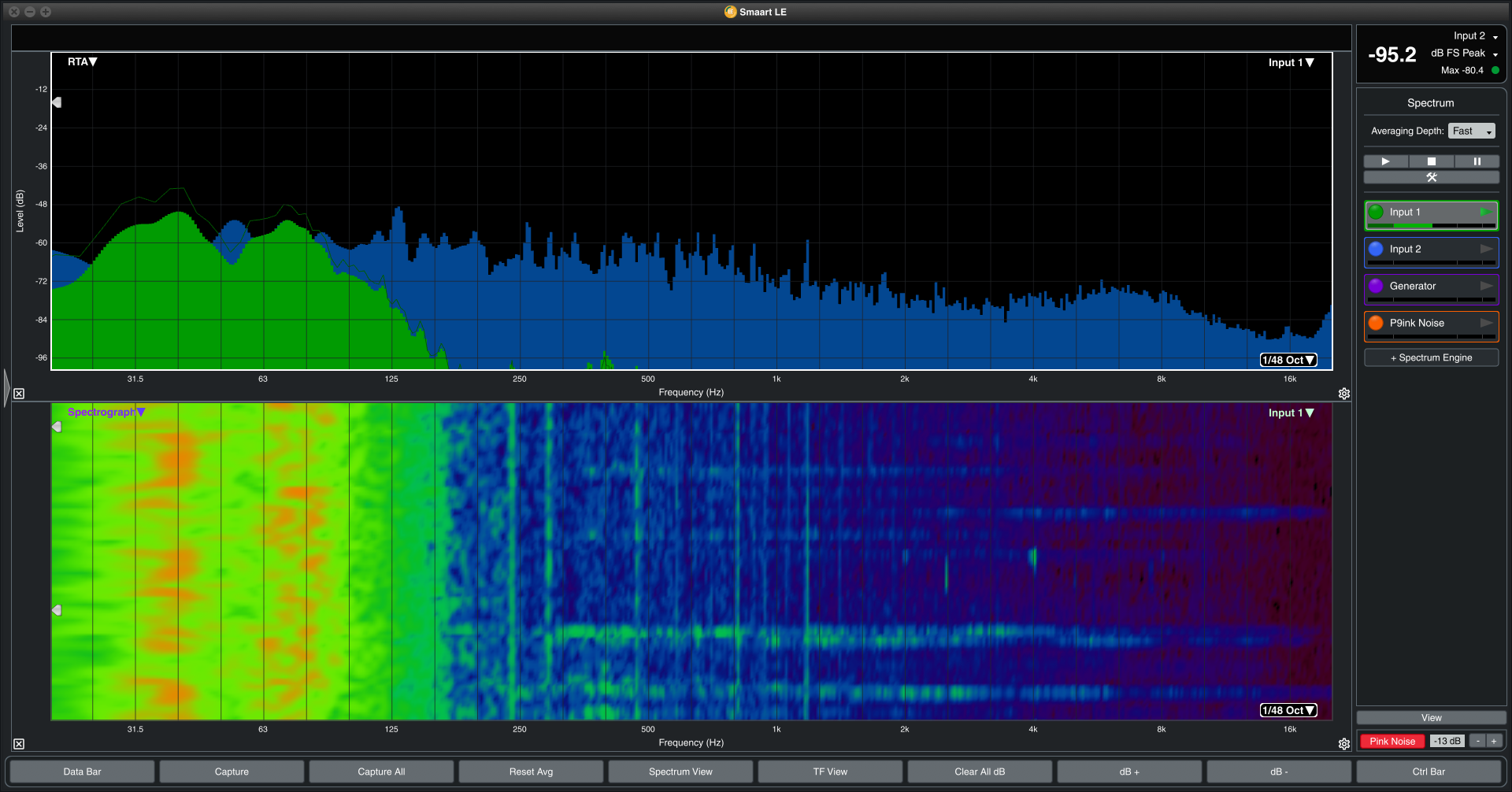Run P9ink Noise engine play arrow
This screenshot has height=792, width=1512.
click(1486, 323)
